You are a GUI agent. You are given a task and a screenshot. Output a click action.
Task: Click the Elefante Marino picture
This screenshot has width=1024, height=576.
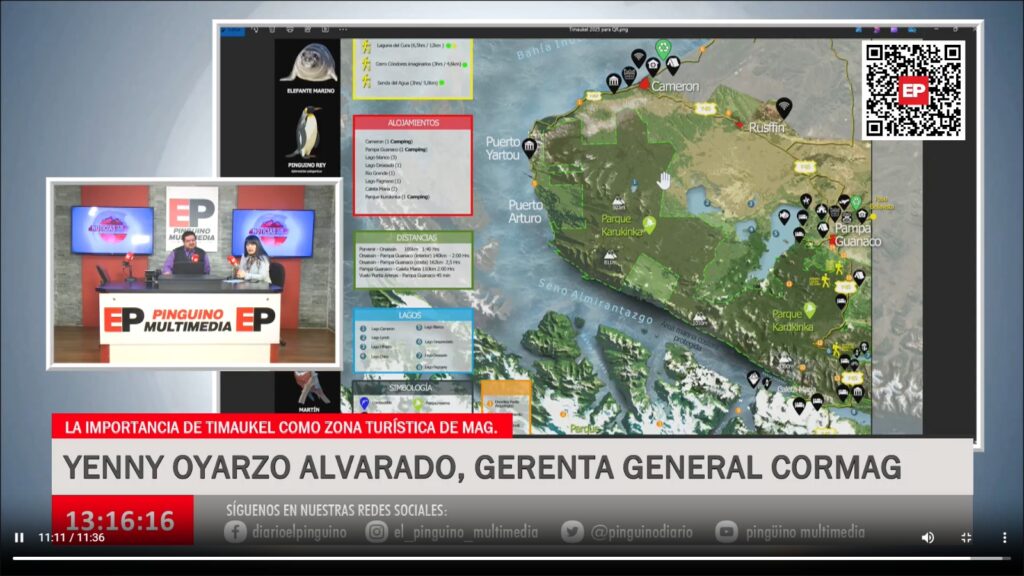(310, 65)
